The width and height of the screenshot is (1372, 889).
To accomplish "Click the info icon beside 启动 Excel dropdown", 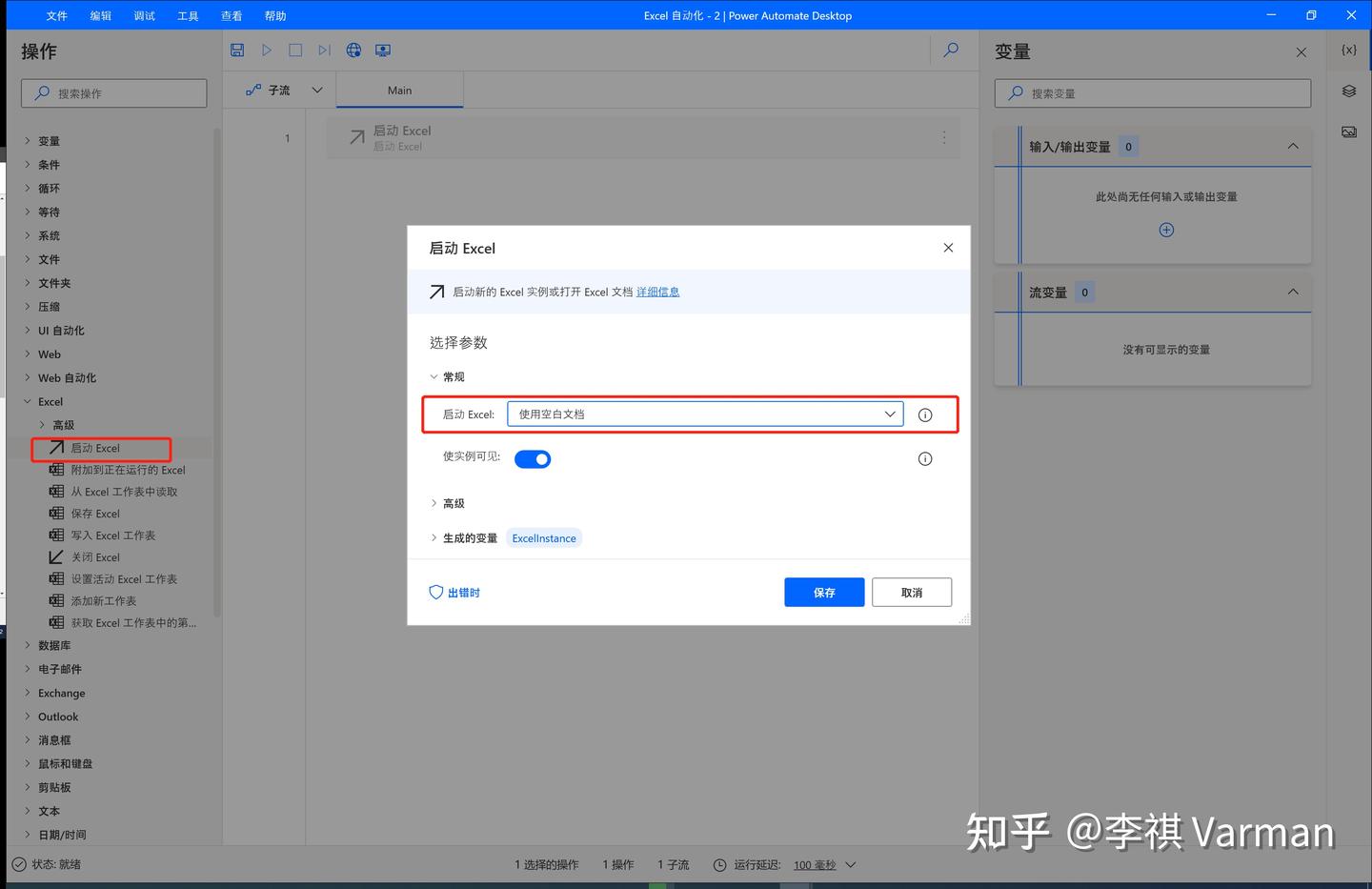I will 924,414.
